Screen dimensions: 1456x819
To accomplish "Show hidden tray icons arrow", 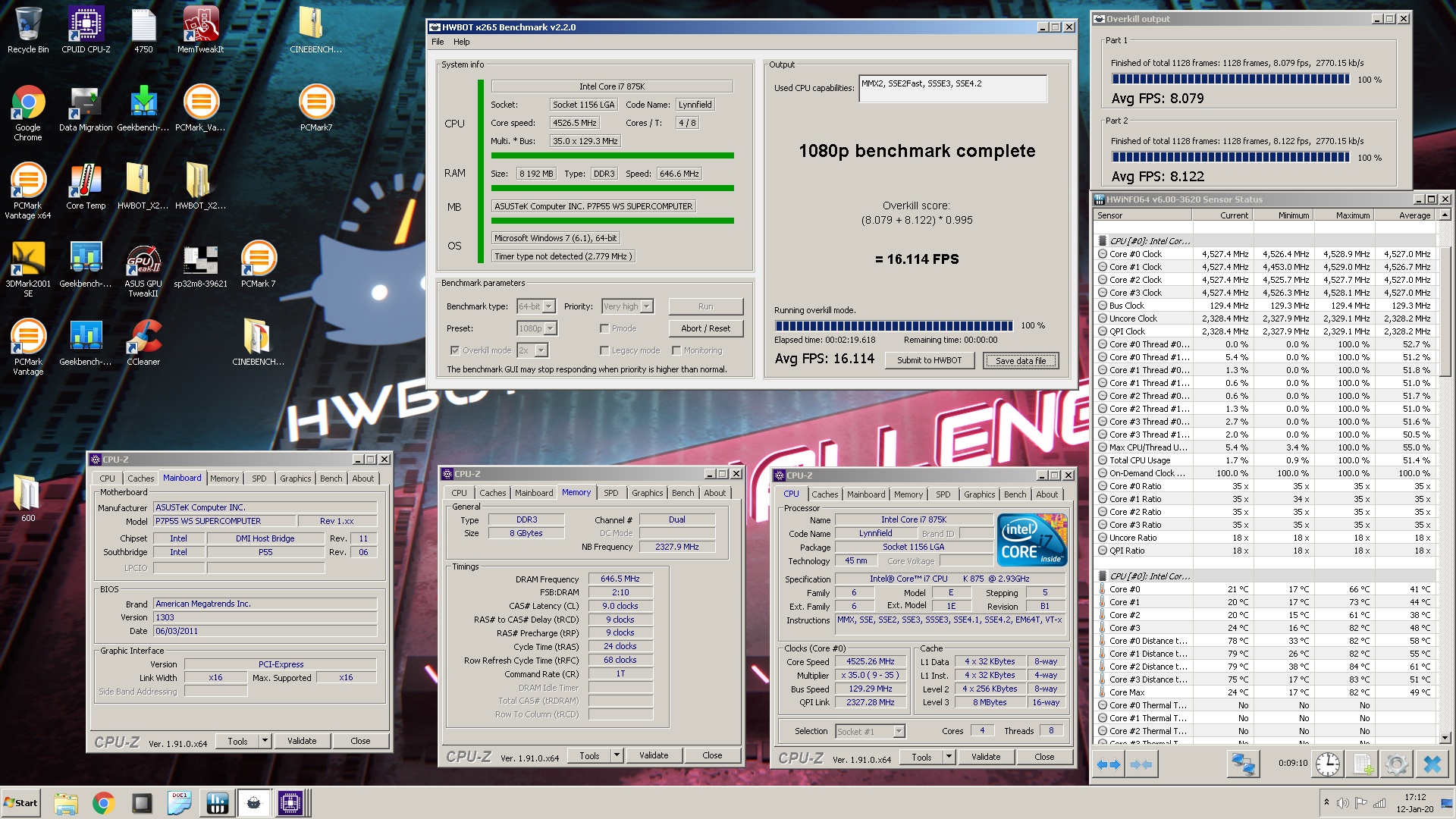I will coord(1326,802).
